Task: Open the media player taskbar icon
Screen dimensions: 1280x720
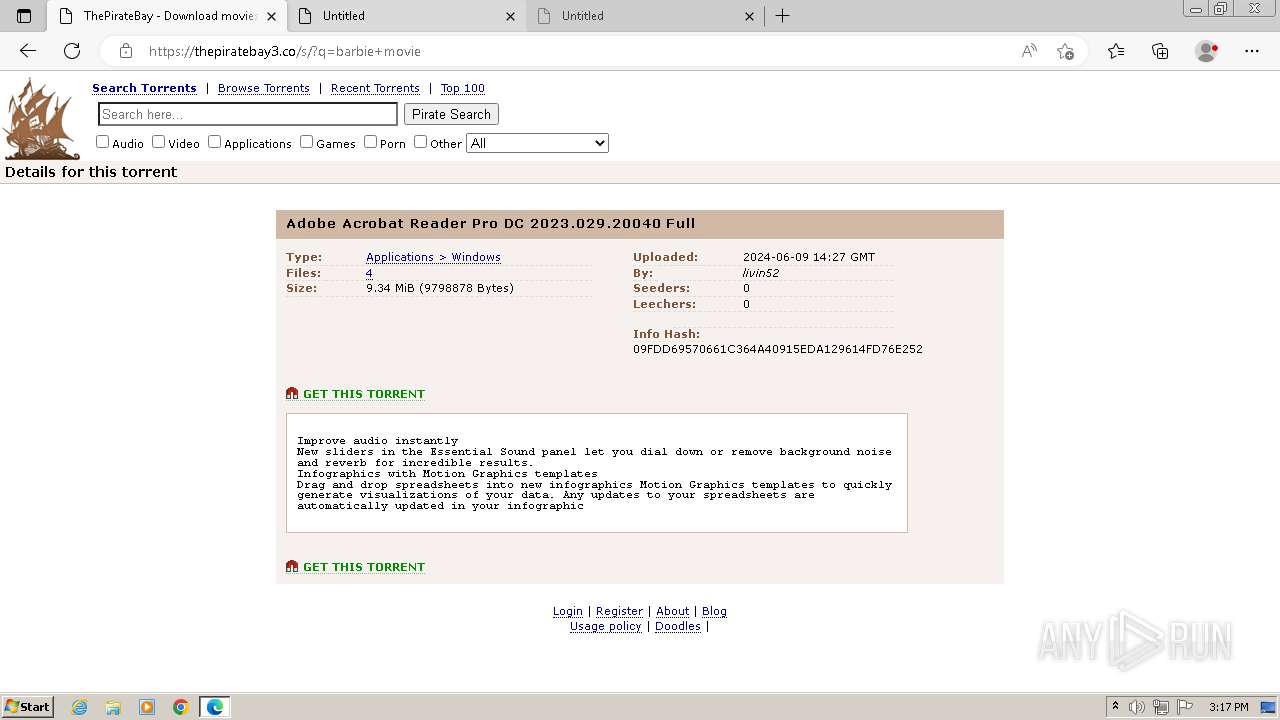Action: (147, 707)
